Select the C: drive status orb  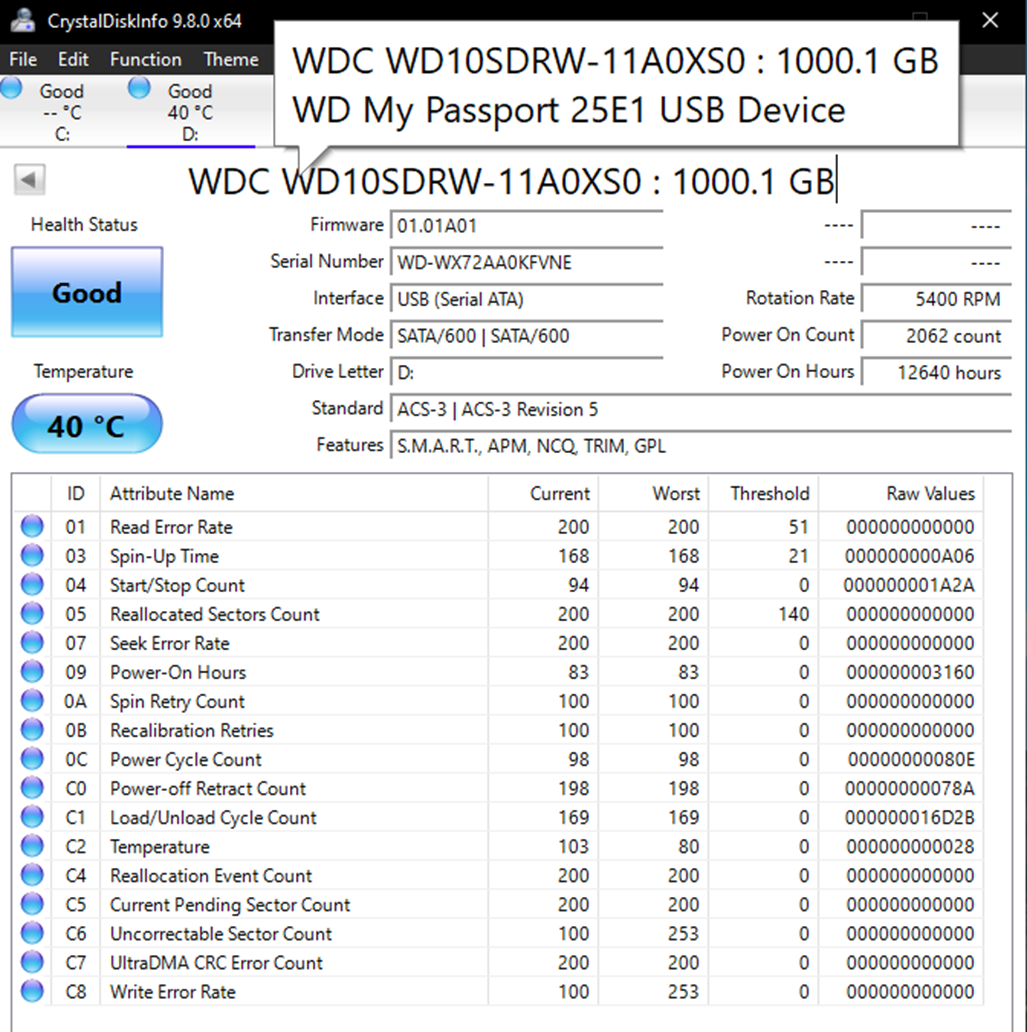point(12,88)
